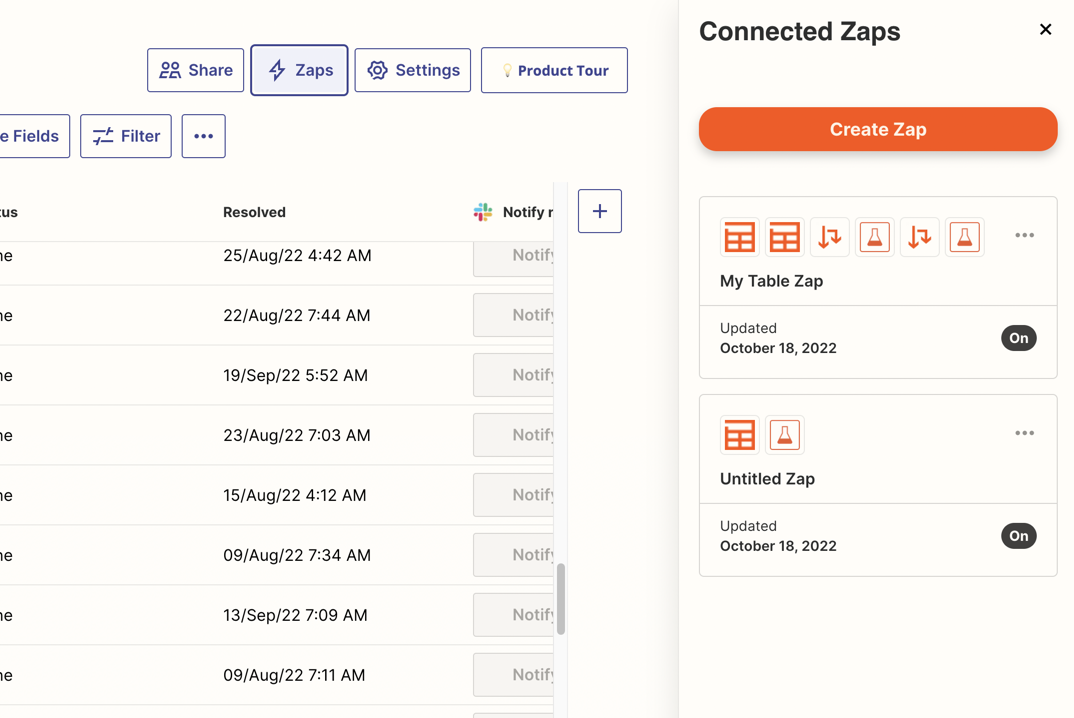This screenshot has height=718, width=1074.
Task: Click the Create Zap button
Action: pyautogui.click(x=877, y=129)
